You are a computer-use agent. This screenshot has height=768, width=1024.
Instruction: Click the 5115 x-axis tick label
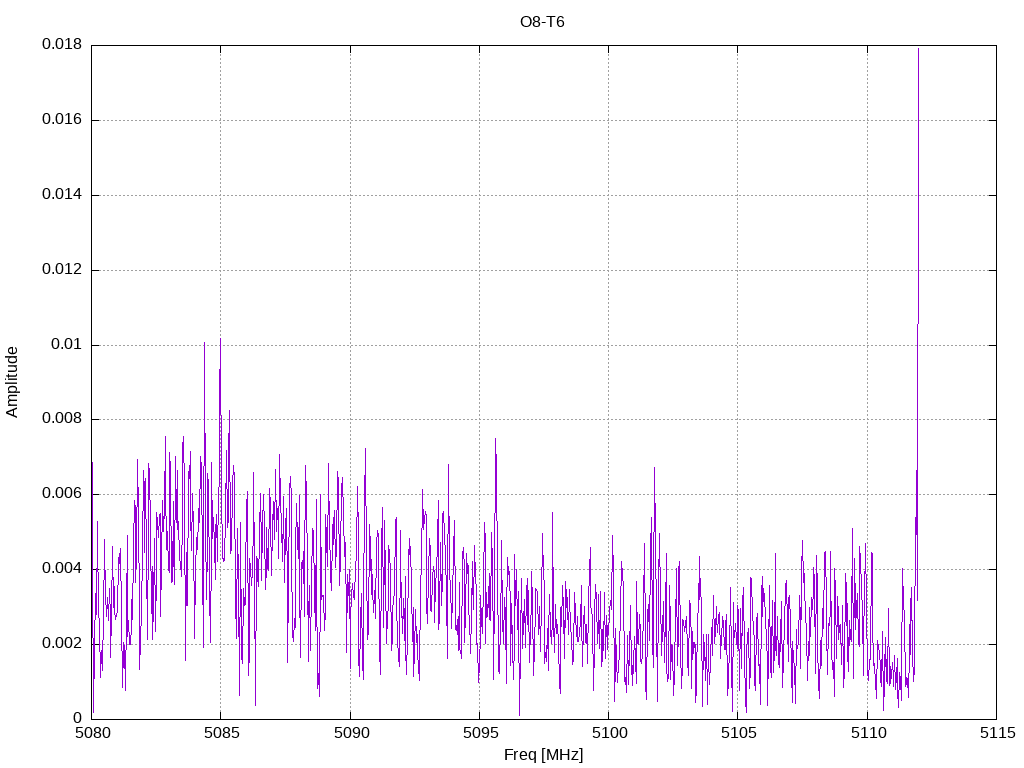996,733
